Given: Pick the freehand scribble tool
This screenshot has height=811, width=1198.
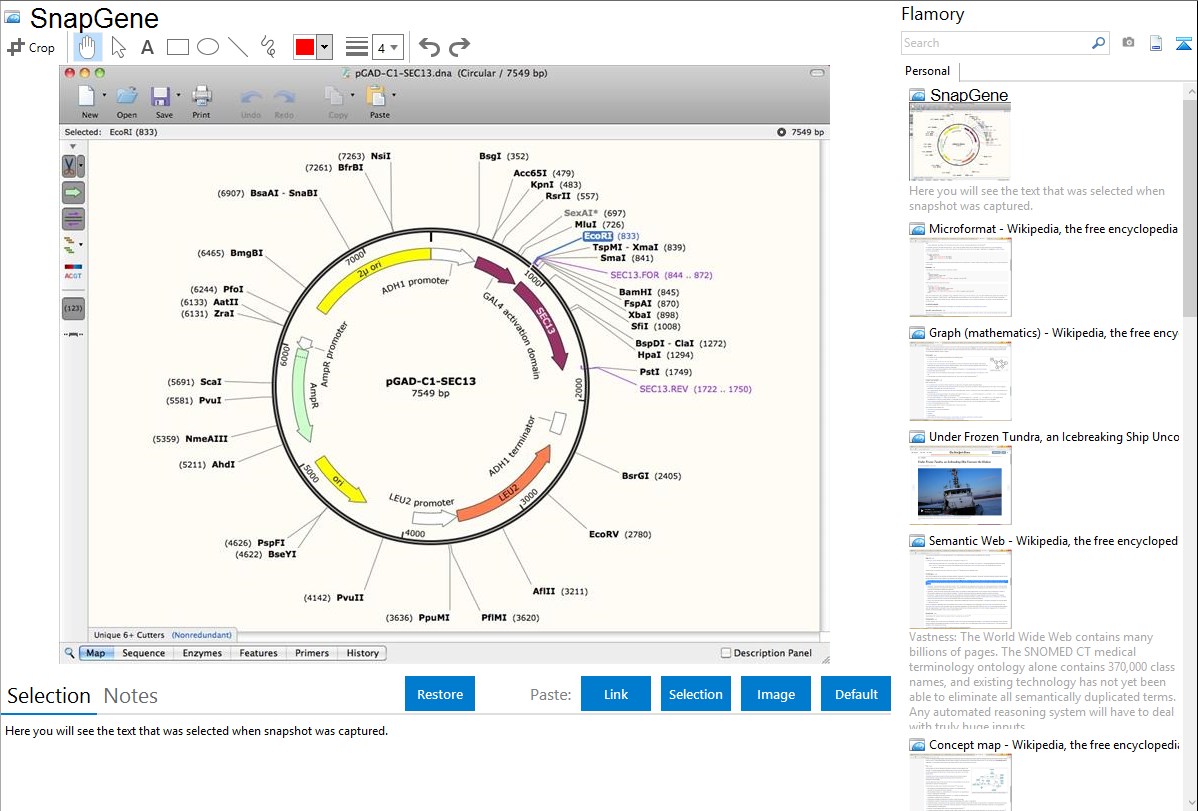Looking at the screenshot, I should pos(268,47).
